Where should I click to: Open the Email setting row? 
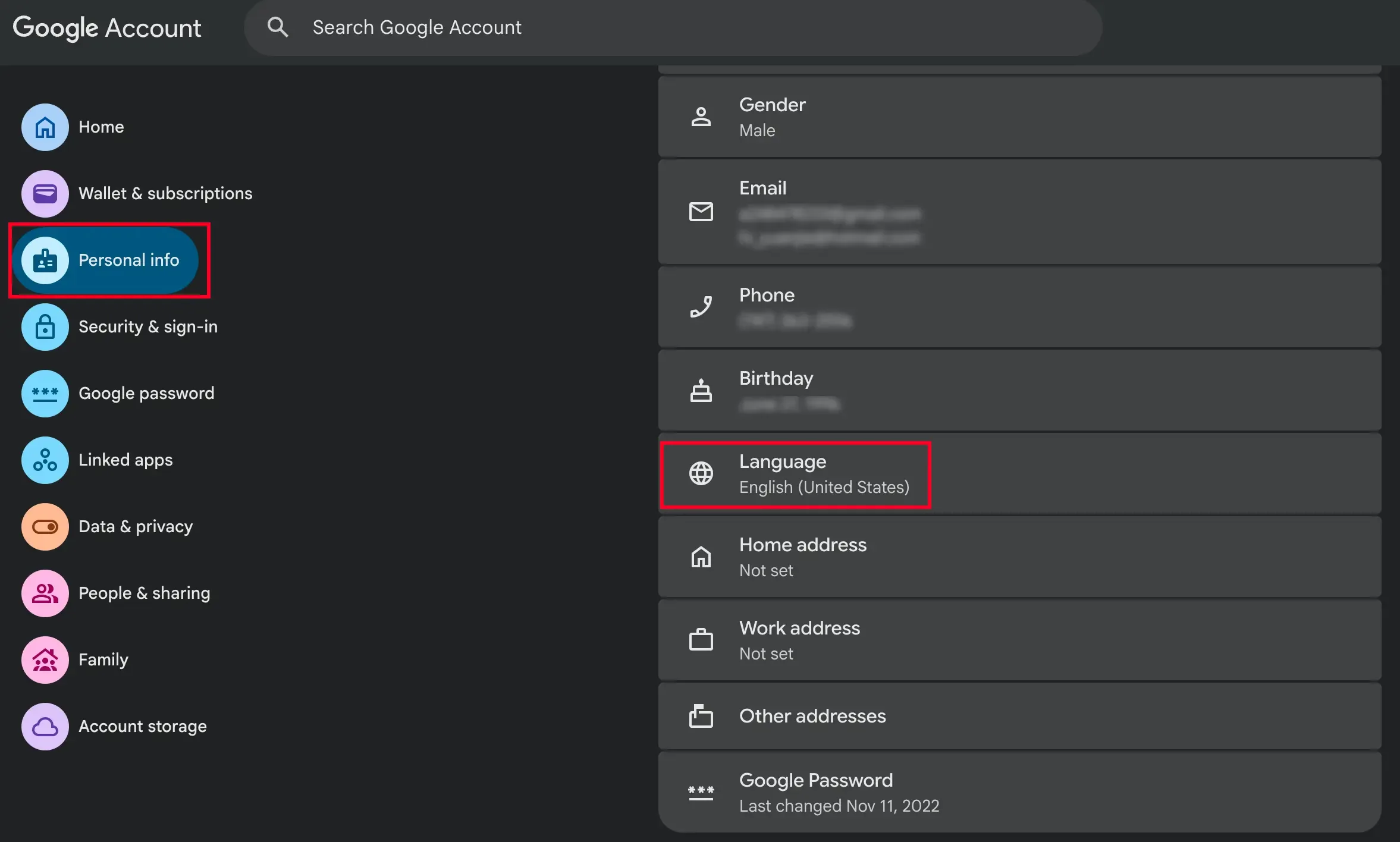tap(1019, 212)
